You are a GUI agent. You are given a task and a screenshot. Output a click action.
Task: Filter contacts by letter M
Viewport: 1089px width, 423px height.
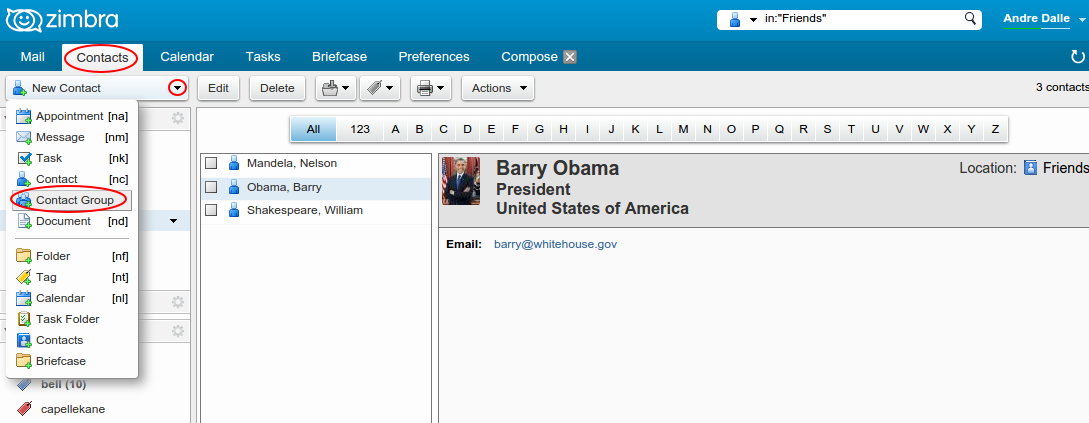(x=683, y=129)
